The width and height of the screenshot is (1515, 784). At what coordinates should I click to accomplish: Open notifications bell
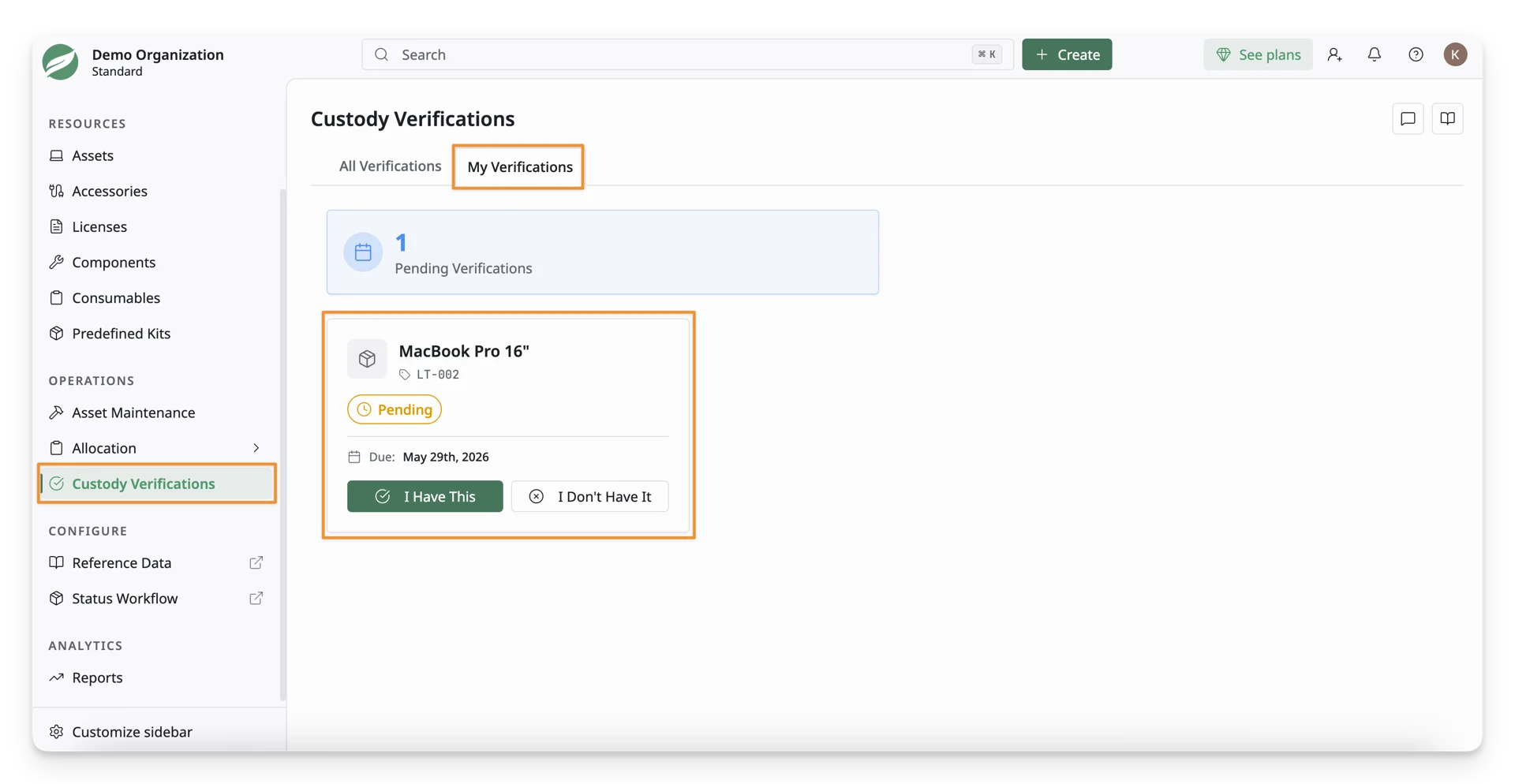(x=1375, y=54)
